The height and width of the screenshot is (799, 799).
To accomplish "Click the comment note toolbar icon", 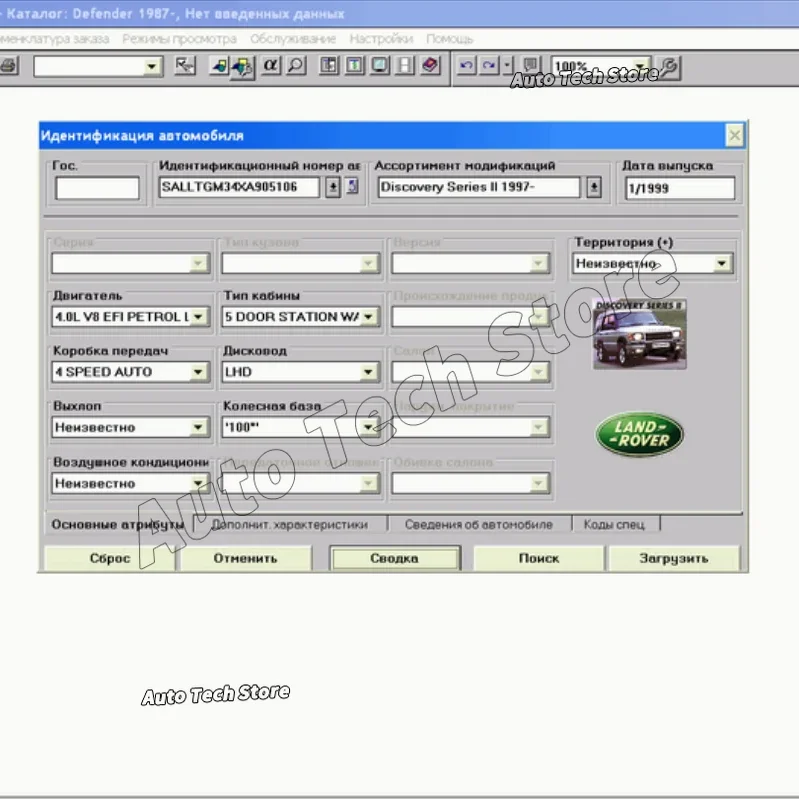I will 531,65.
